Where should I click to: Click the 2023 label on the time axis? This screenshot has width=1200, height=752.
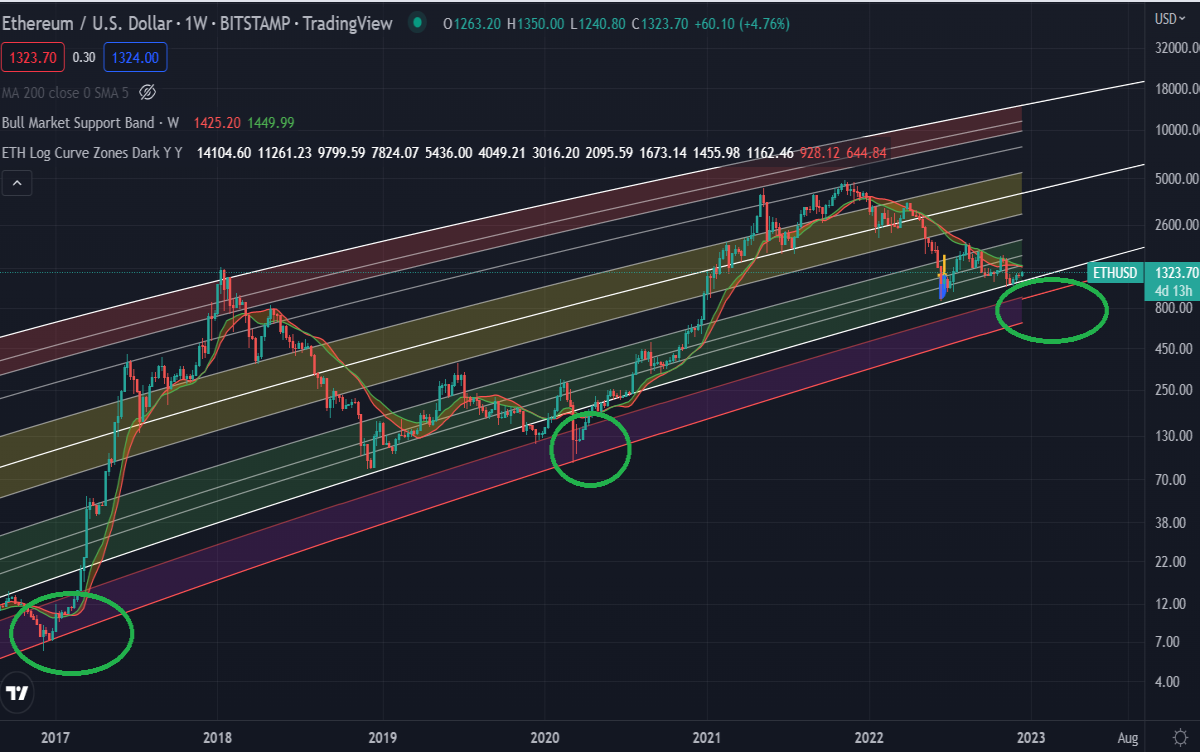click(x=1032, y=738)
